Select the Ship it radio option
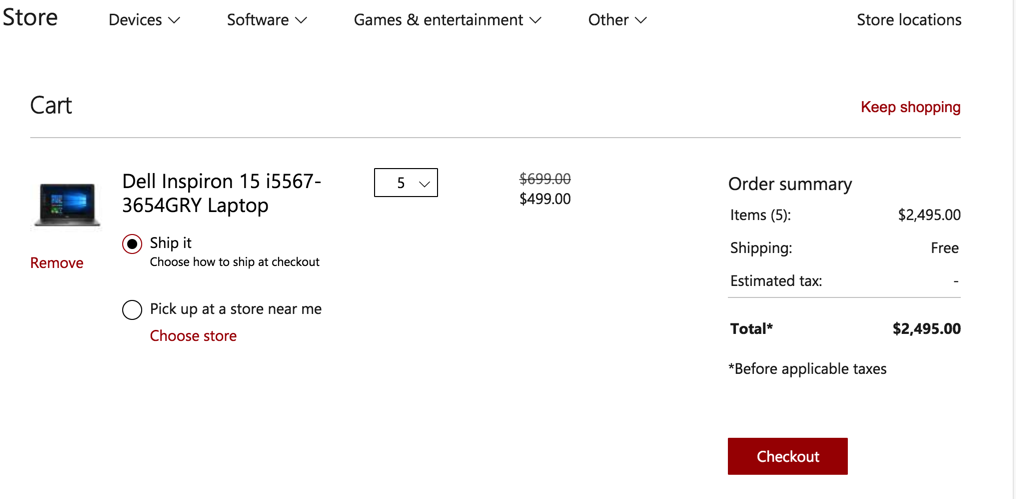Viewport: 1016px width, 499px height. pos(132,244)
